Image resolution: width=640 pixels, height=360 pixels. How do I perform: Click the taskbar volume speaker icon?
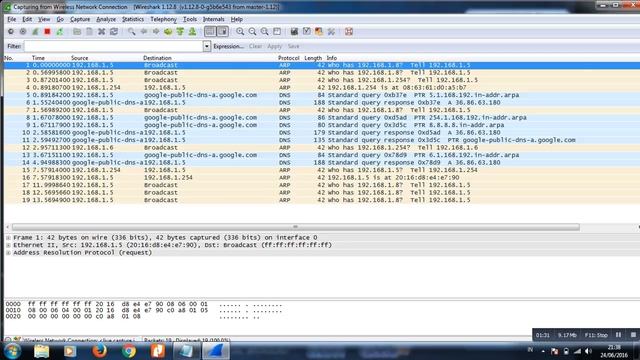coord(588,351)
